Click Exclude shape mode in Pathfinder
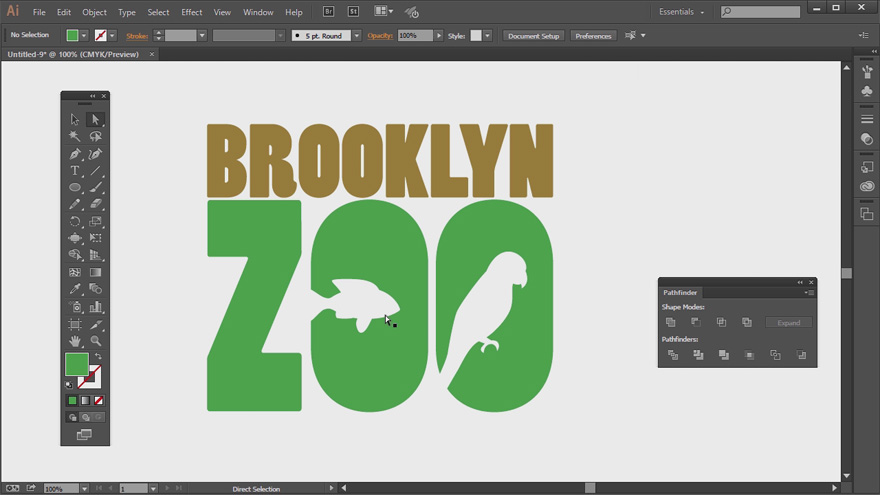 (746, 322)
